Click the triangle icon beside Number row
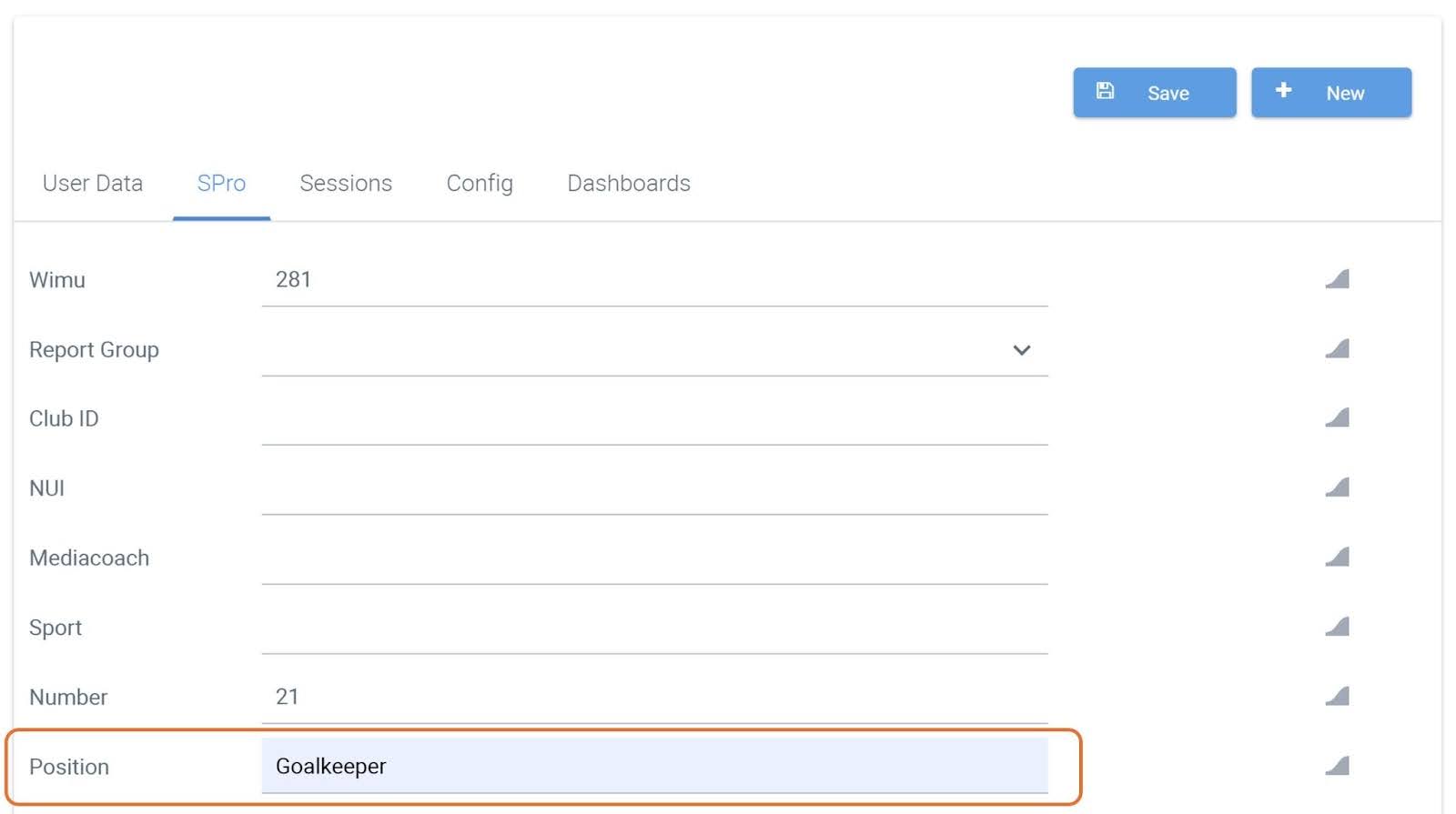The width and height of the screenshot is (1456, 814). click(1337, 697)
